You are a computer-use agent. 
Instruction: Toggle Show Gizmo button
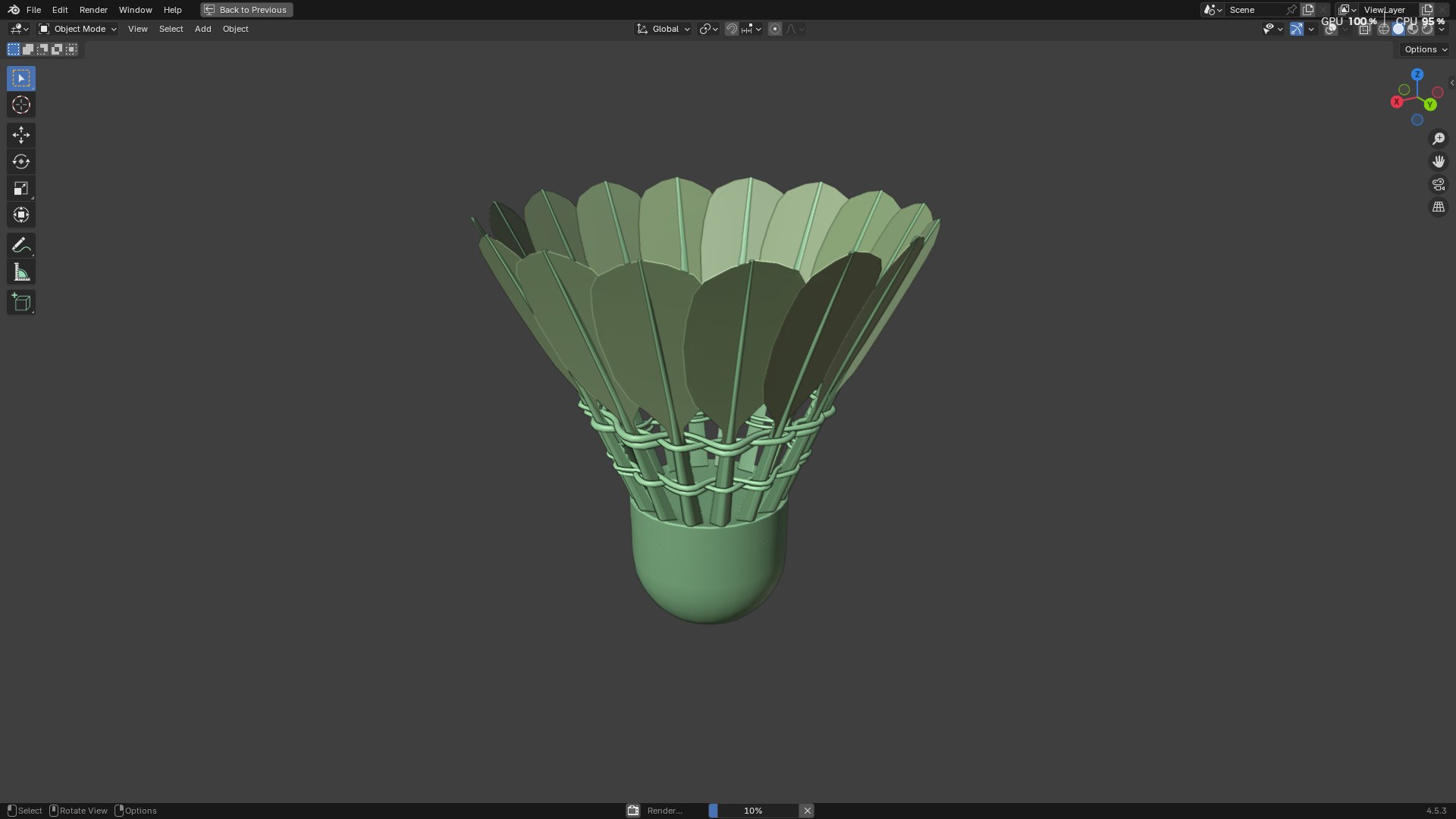(1297, 29)
